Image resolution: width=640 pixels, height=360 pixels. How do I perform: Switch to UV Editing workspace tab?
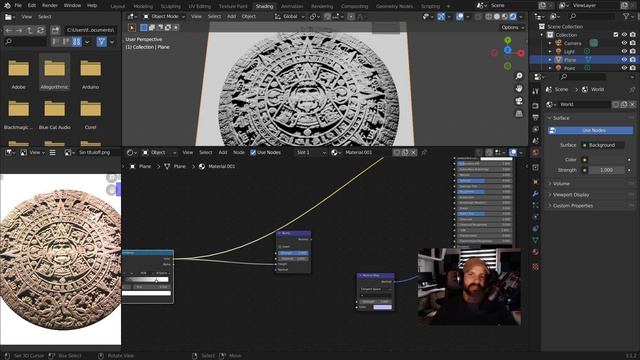point(200,6)
